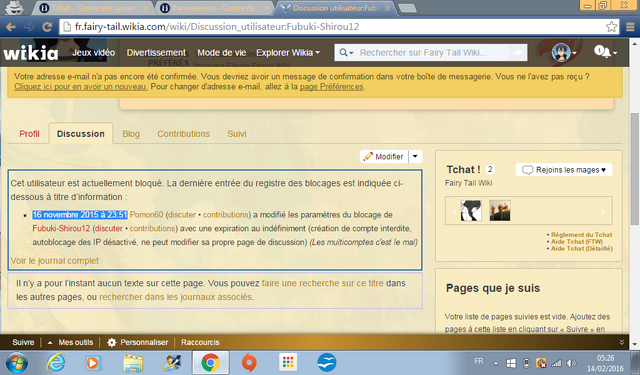
Task: Switch to Tchat browser tab
Action: pos(95,8)
